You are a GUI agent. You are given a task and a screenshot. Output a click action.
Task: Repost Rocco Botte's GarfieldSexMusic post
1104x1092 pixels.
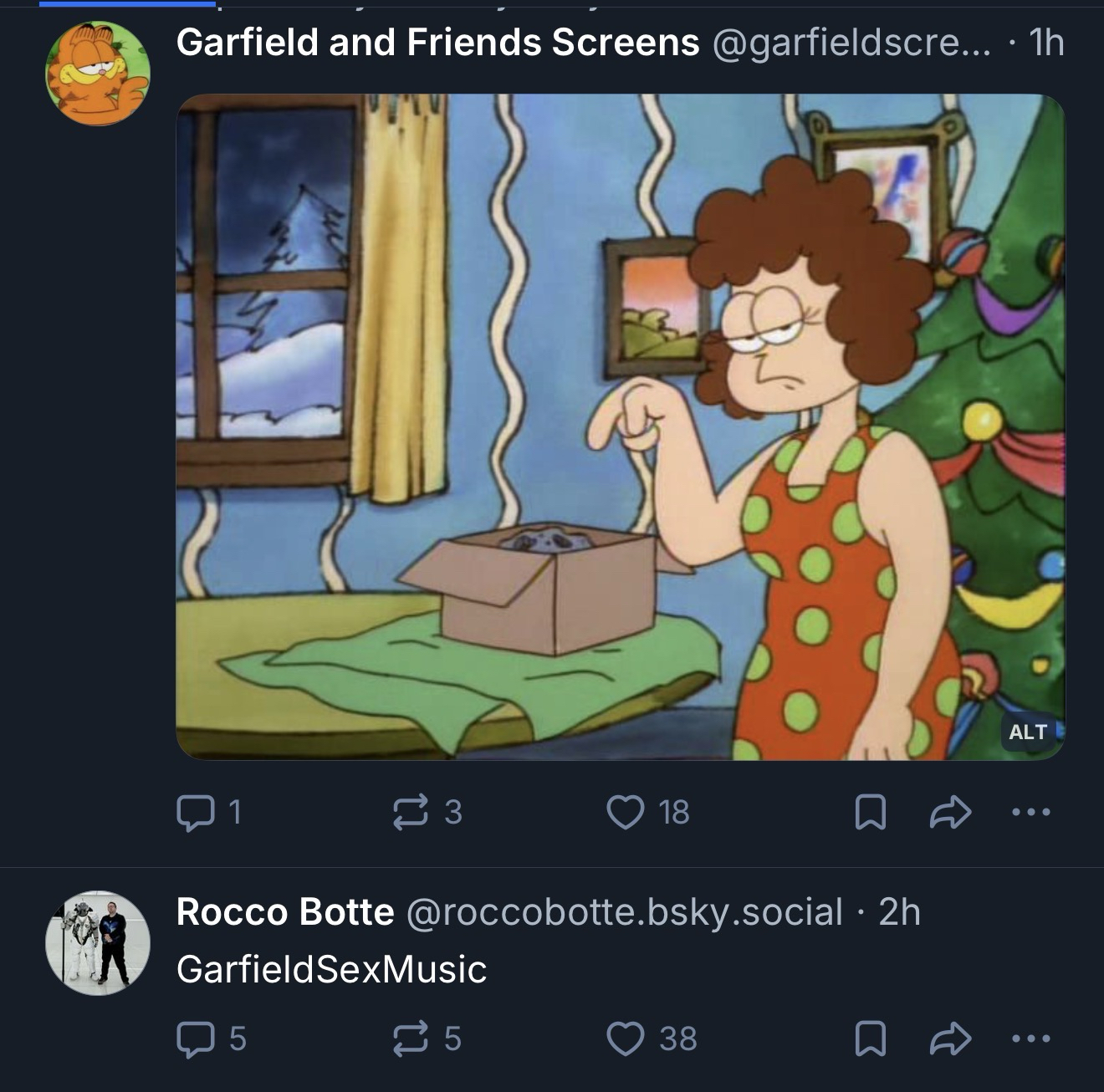click(x=411, y=1038)
